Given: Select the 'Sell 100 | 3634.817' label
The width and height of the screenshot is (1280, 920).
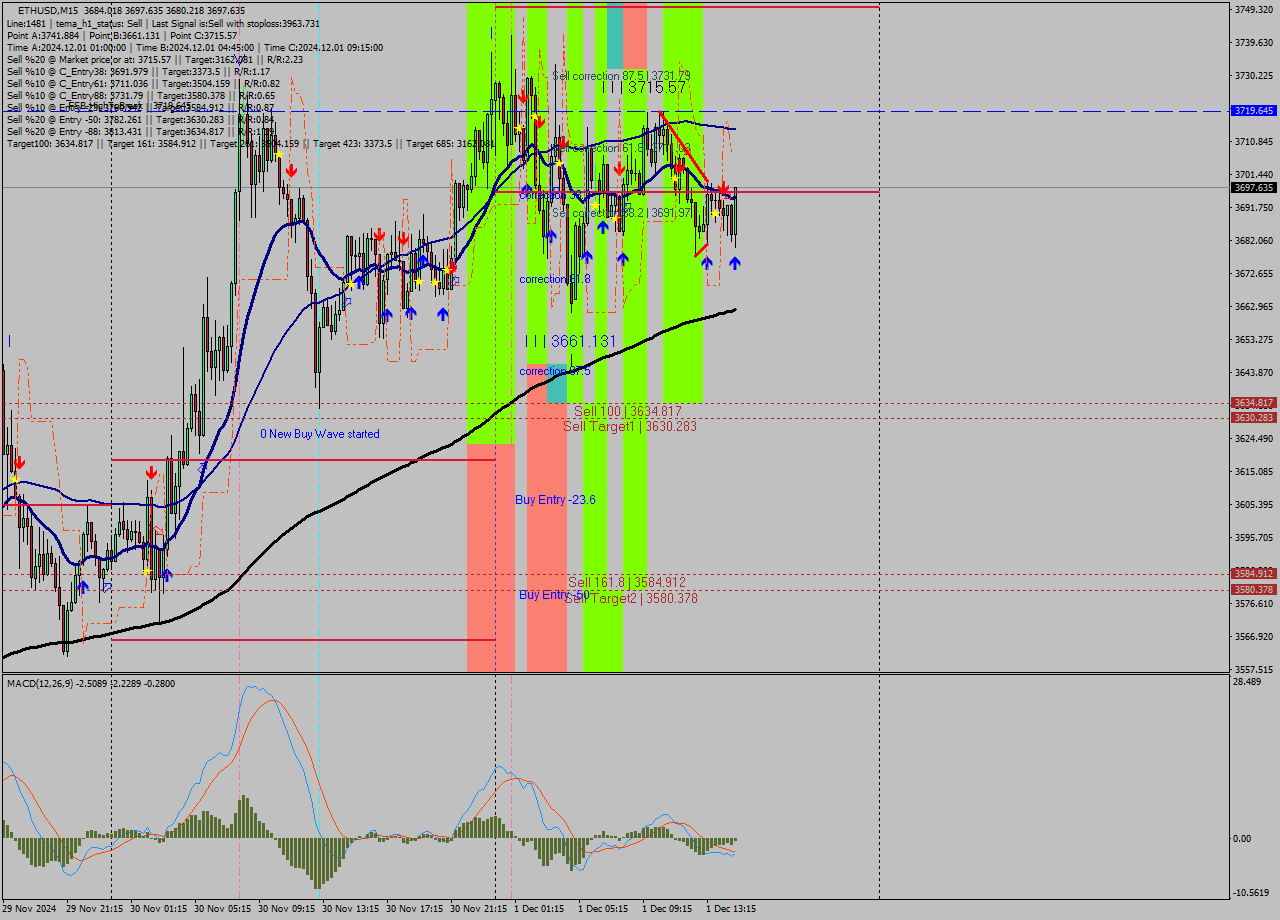Looking at the screenshot, I should 627,412.
